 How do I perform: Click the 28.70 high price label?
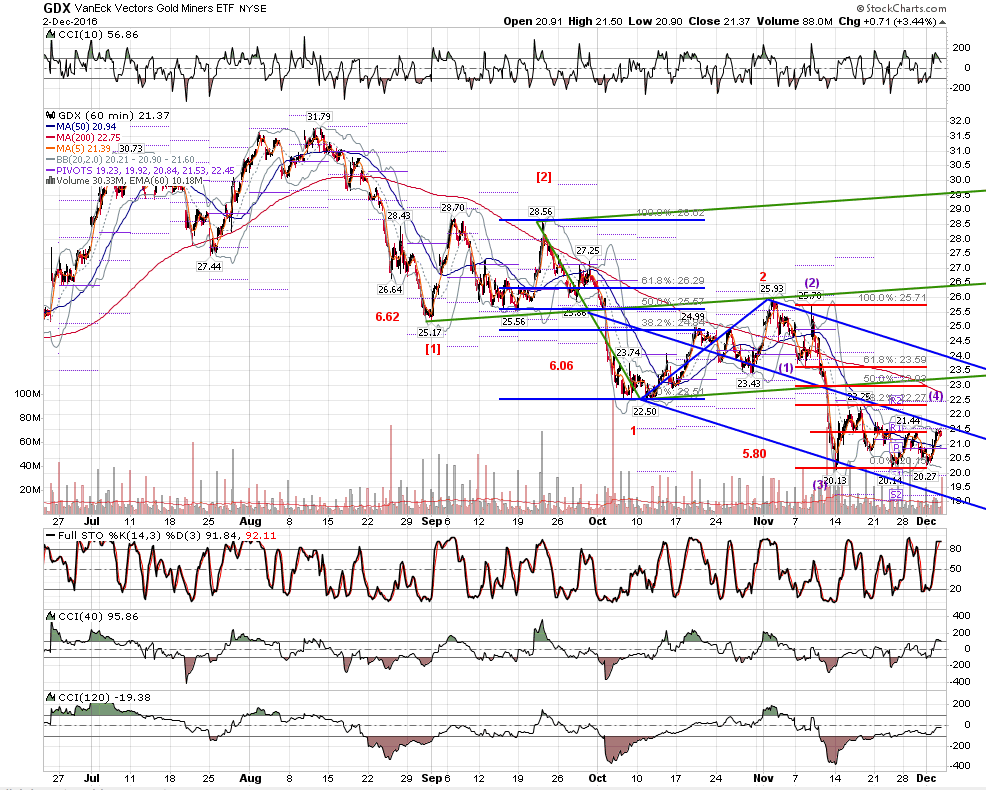453,208
